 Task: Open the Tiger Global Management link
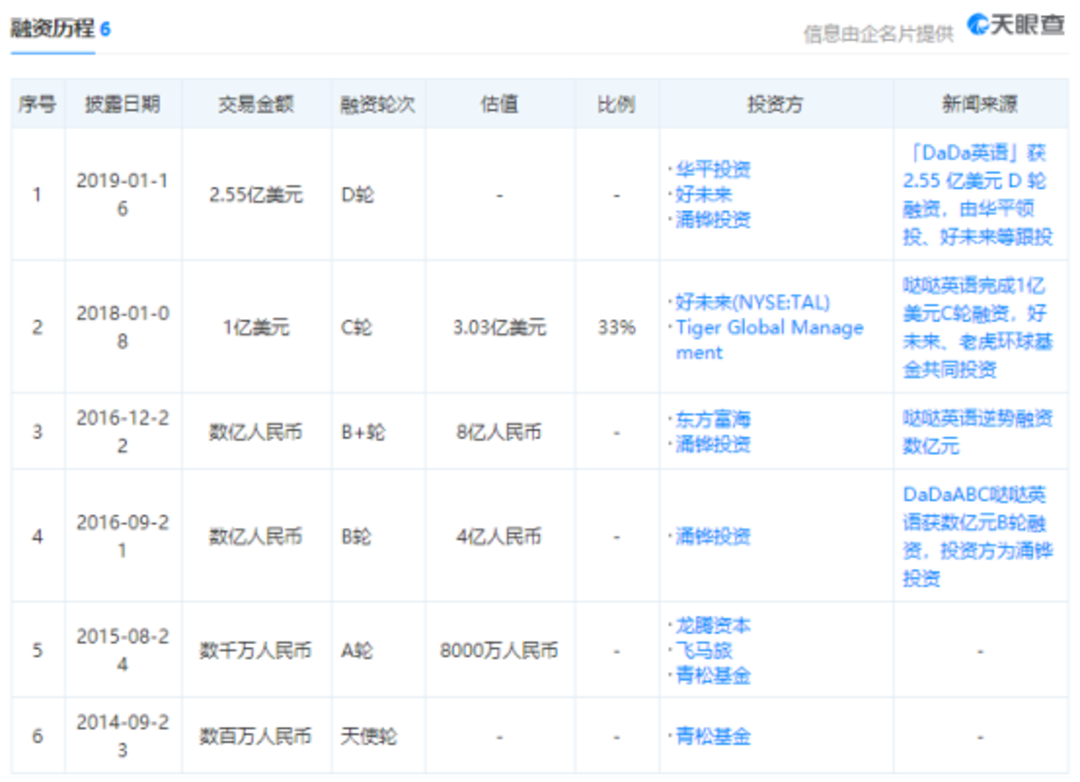[x=769, y=340]
